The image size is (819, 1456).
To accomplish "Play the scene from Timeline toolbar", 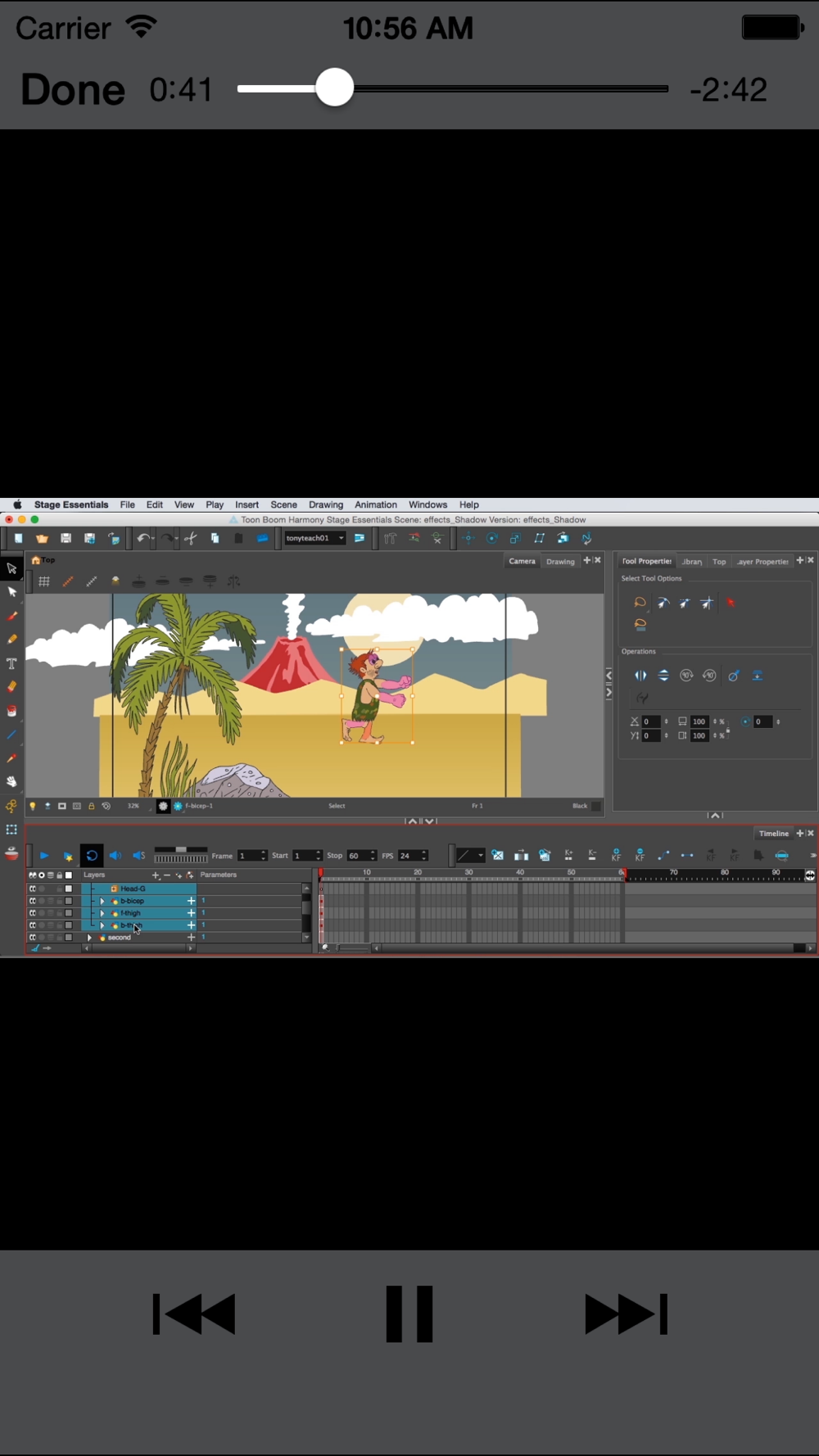I will pyautogui.click(x=44, y=856).
